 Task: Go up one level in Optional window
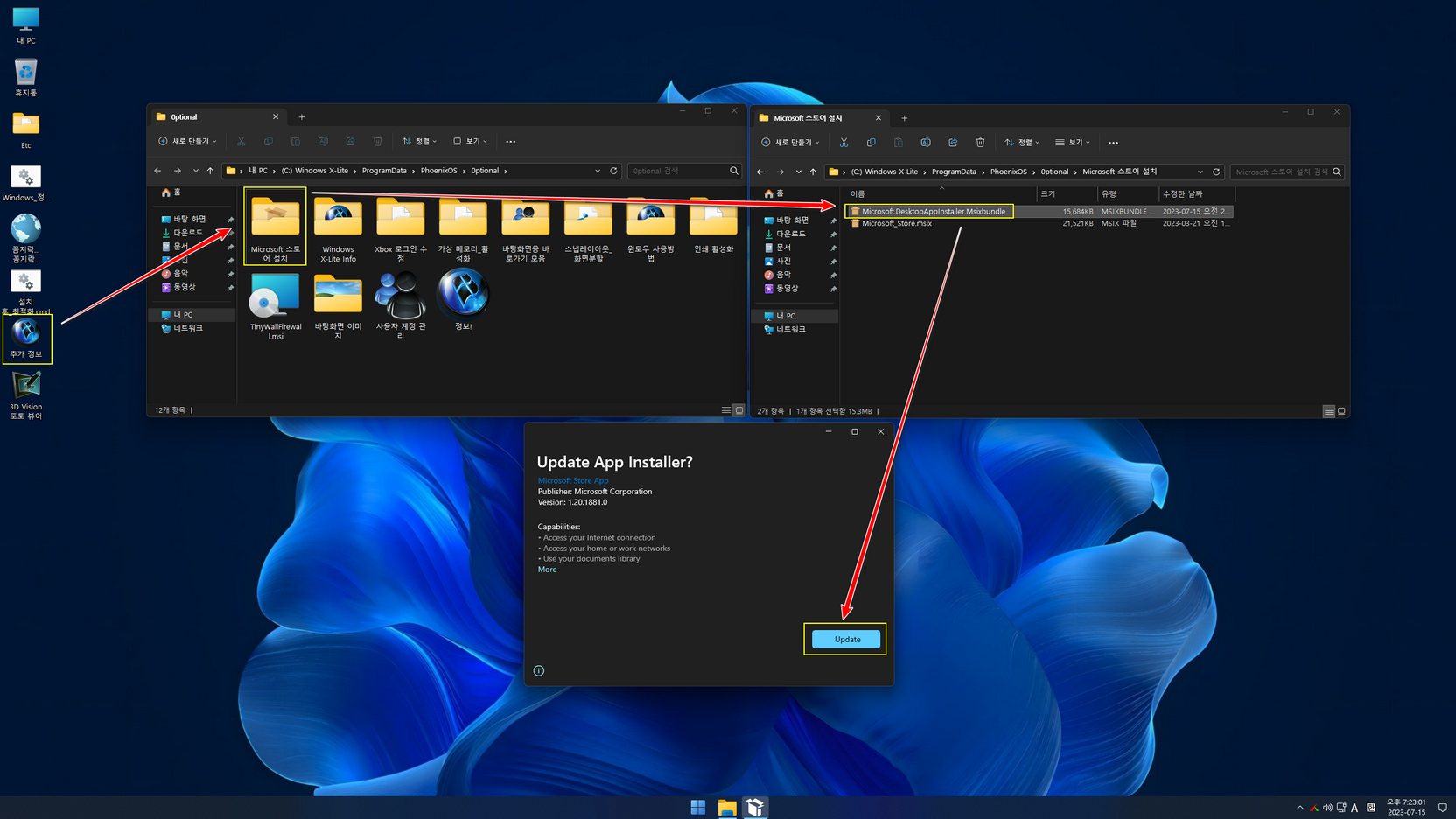[210, 171]
